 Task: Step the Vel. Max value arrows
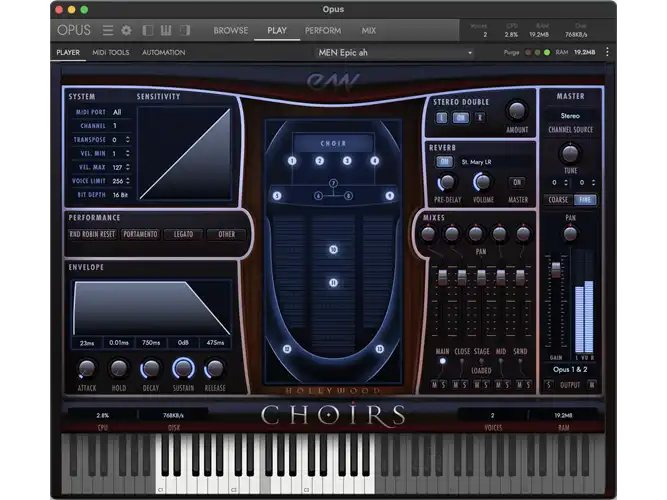(127, 167)
